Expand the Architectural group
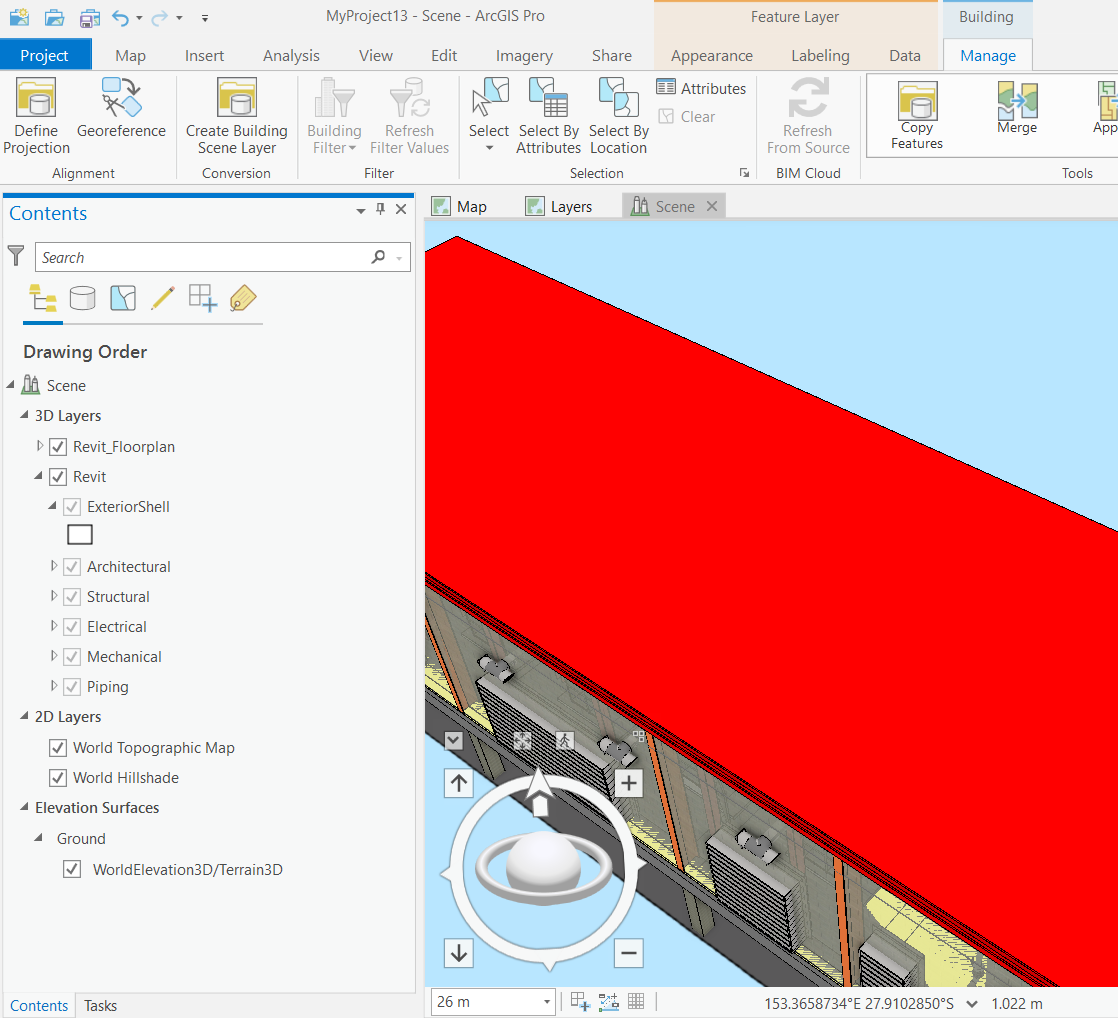The height and width of the screenshot is (1018, 1118). coord(53,566)
